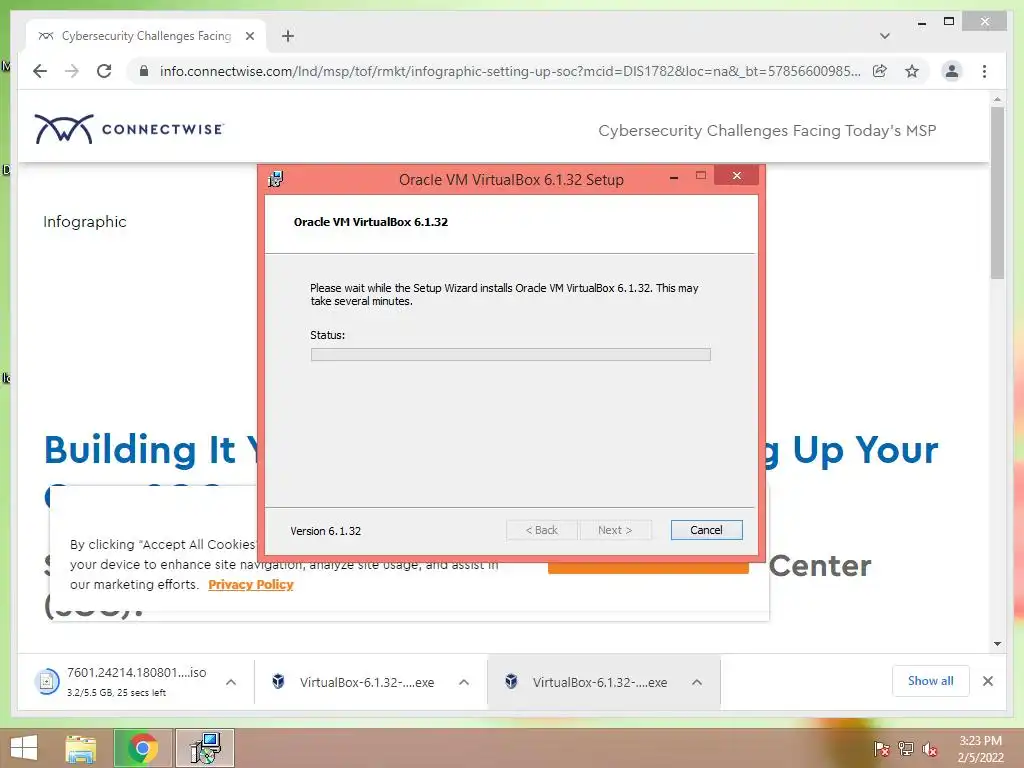Image resolution: width=1024 pixels, height=768 pixels.
Task: Cancel the VirtualBox installation
Action: (x=707, y=530)
